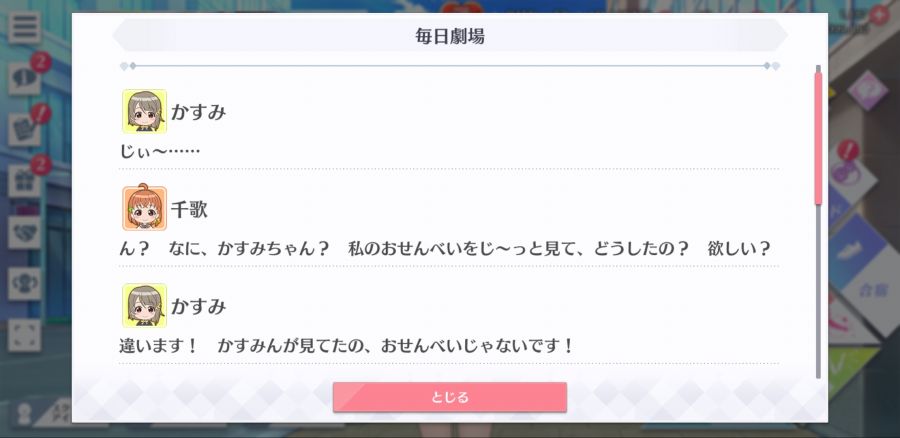Tap the dimmed sidebar icon below the handshake
This screenshot has height=438, width=900.
24,284
